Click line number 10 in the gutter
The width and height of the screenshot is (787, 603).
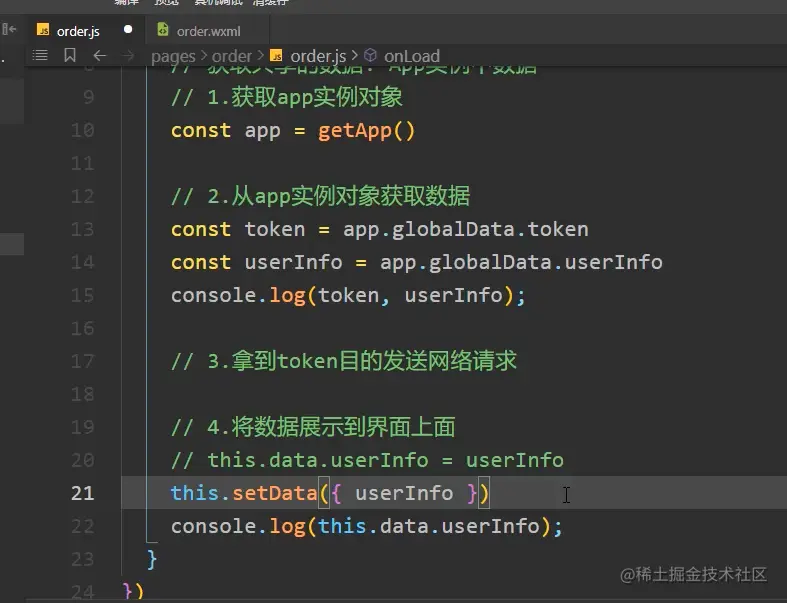click(x=82, y=130)
